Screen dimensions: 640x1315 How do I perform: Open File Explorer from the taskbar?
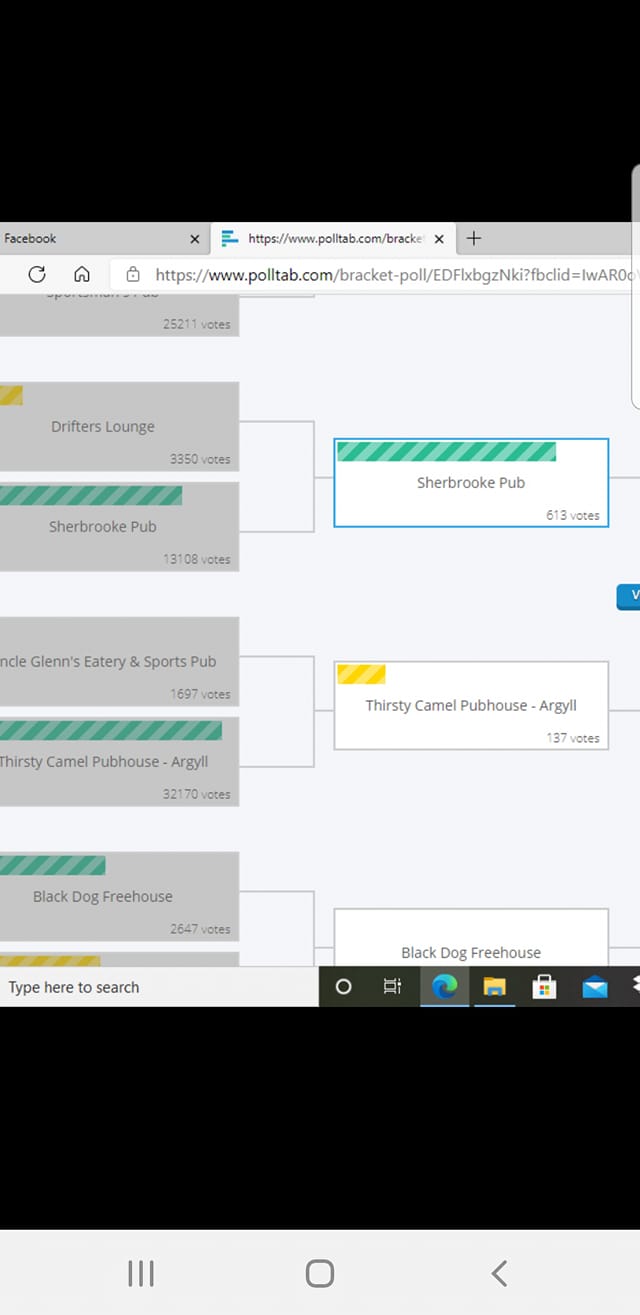pos(494,987)
